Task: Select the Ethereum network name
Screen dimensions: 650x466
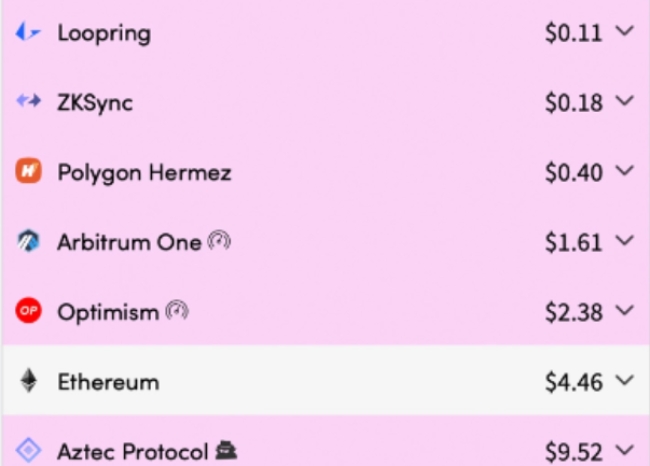Action: point(108,381)
